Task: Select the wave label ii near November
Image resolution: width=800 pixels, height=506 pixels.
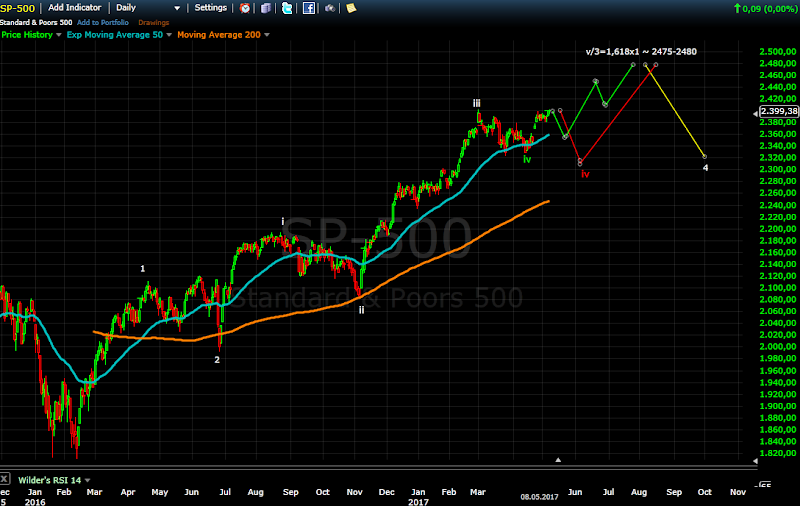Action: click(x=361, y=310)
